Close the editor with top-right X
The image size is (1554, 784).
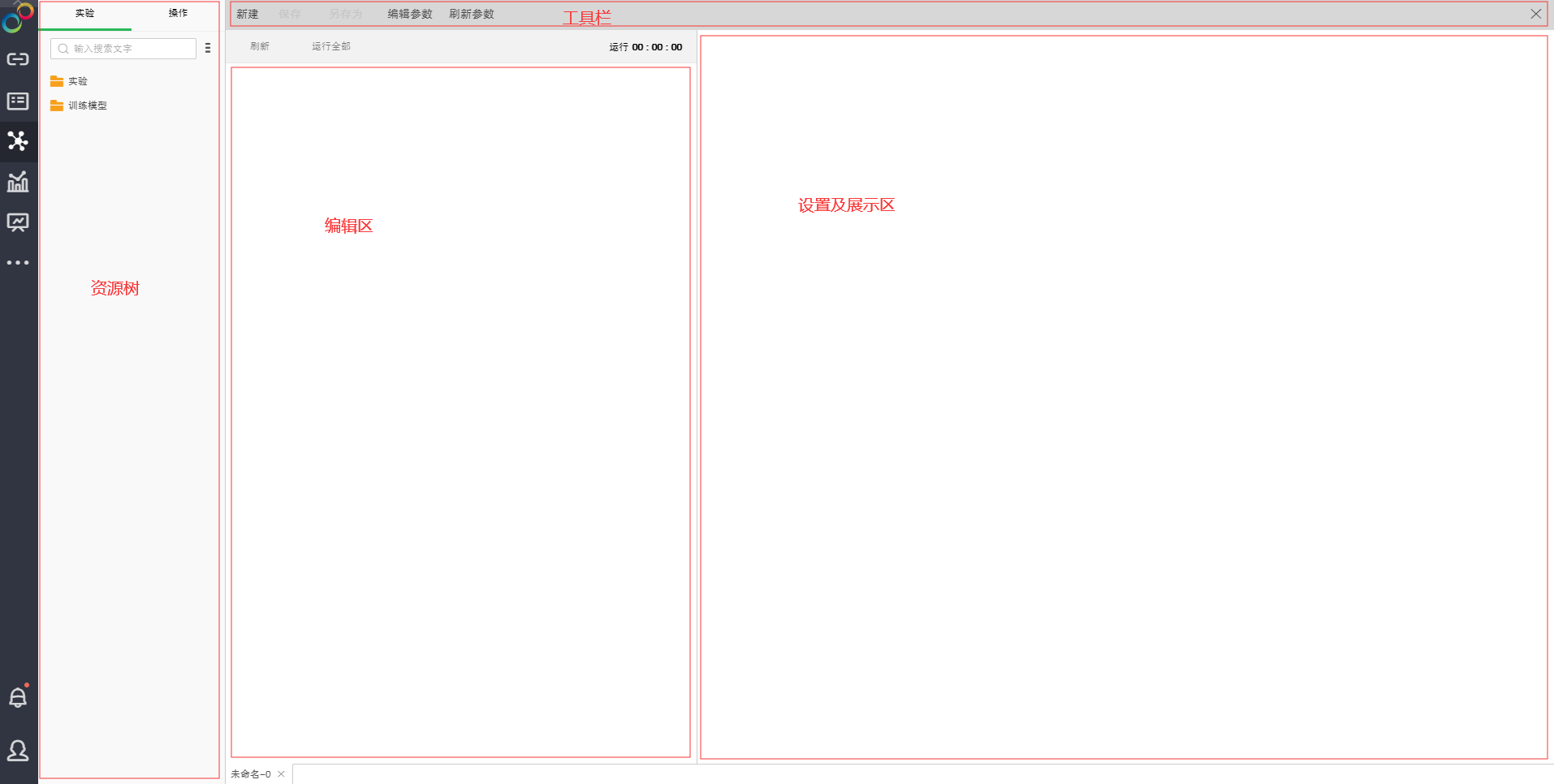pyautogui.click(x=1536, y=14)
